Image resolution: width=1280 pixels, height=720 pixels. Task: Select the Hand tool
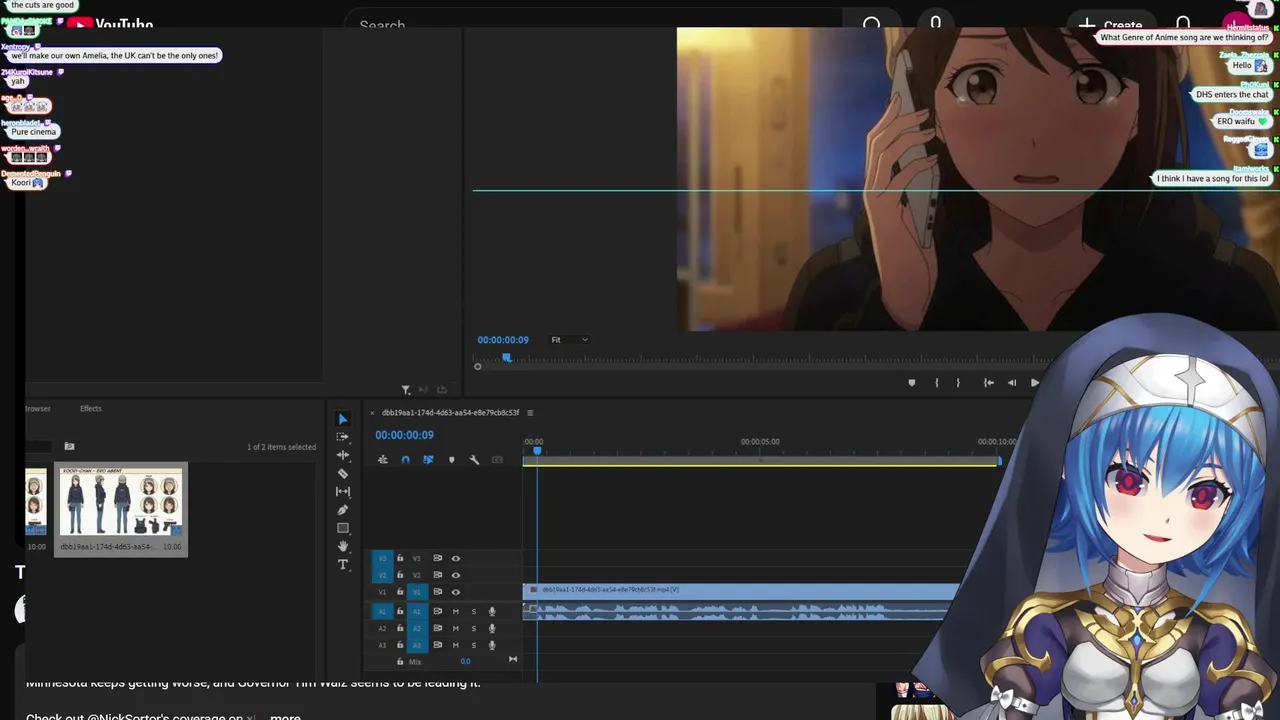coord(343,546)
